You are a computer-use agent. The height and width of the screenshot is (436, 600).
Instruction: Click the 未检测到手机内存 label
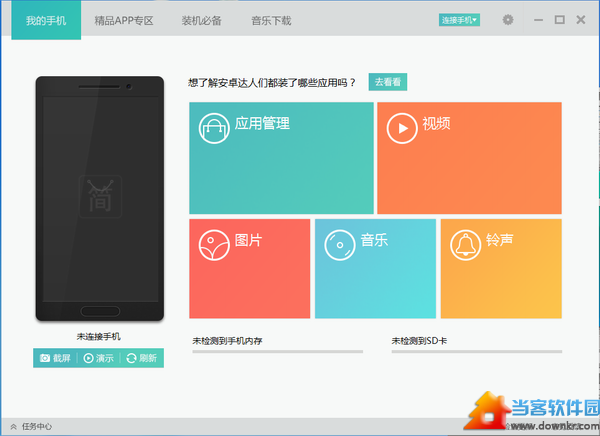pyautogui.click(x=227, y=341)
